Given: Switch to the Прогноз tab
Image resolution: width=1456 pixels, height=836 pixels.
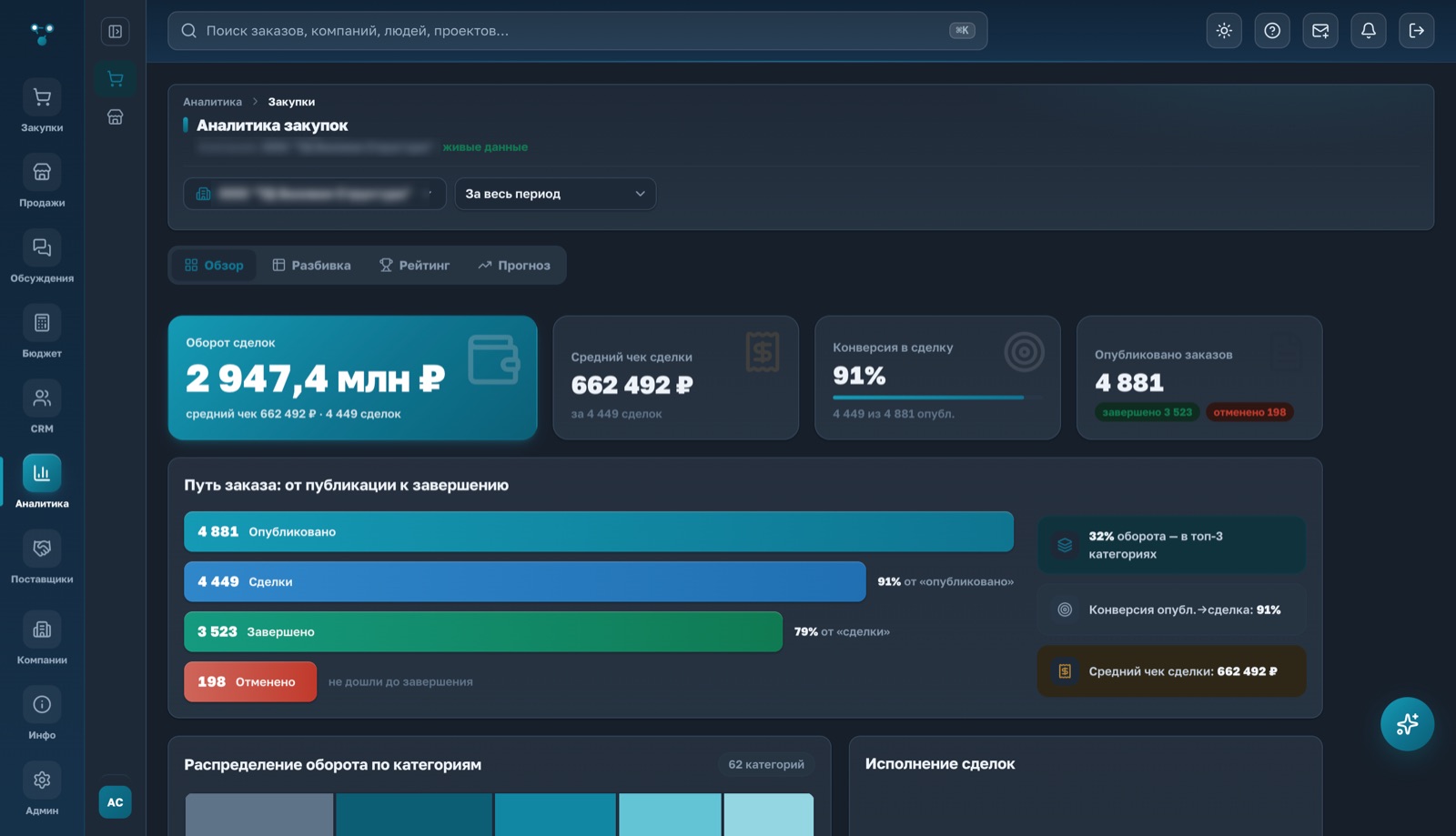Looking at the screenshot, I should (514, 266).
